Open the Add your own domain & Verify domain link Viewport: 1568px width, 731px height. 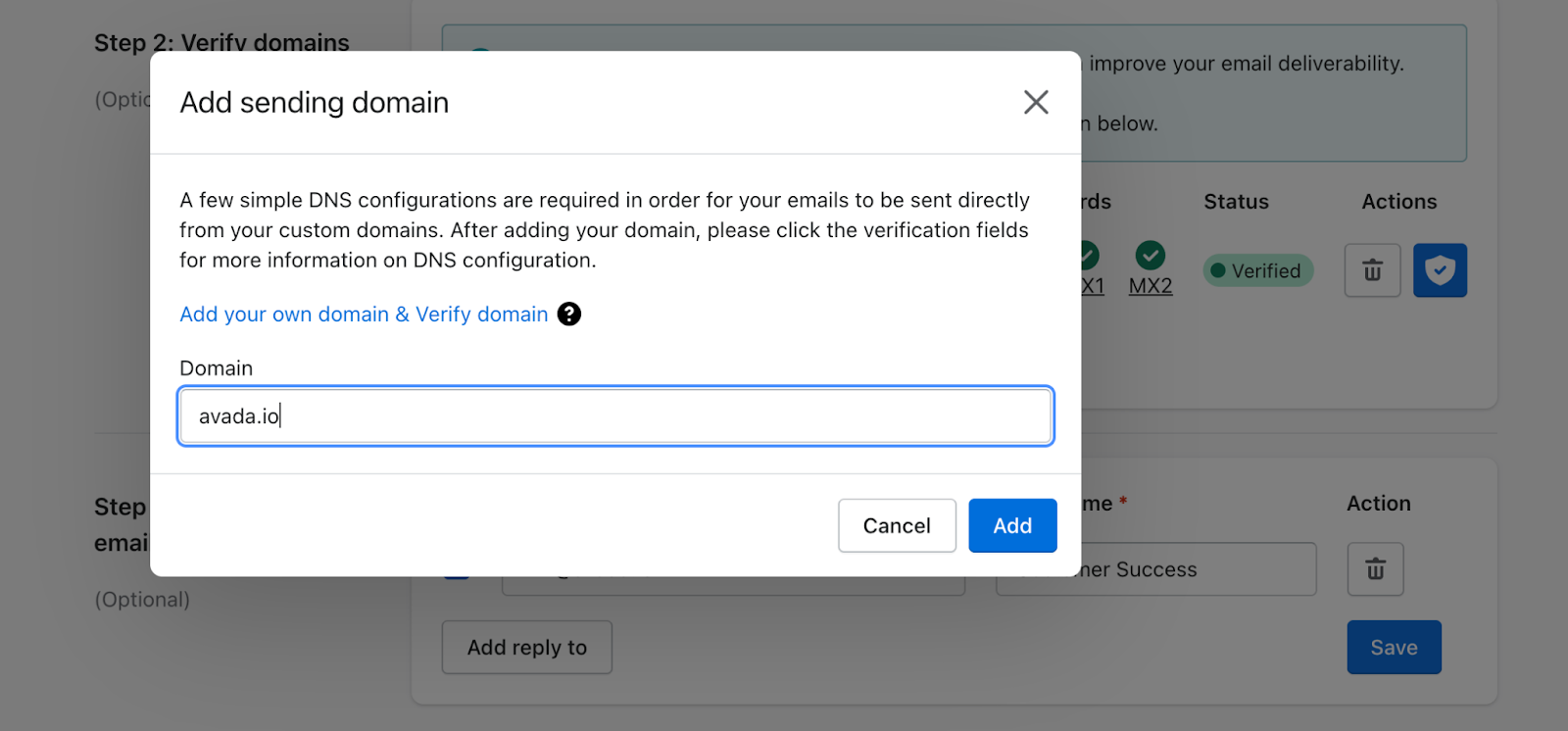point(364,314)
